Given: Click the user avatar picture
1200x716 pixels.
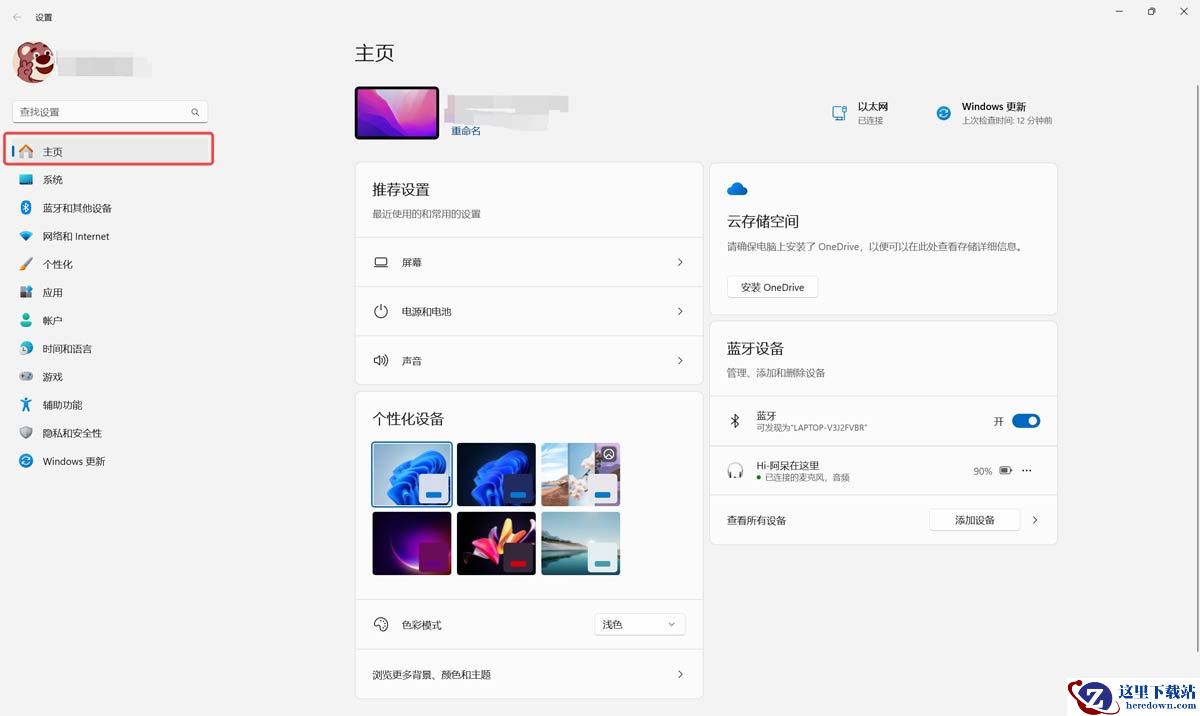Looking at the screenshot, I should pos(33,62).
